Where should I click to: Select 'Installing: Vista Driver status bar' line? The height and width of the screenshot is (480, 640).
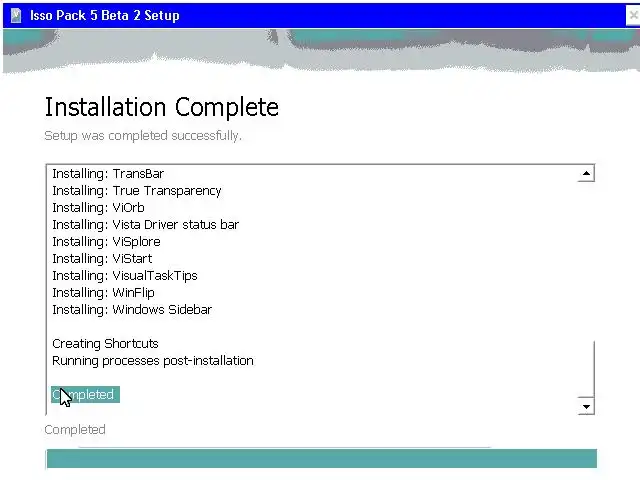click(145, 225)
